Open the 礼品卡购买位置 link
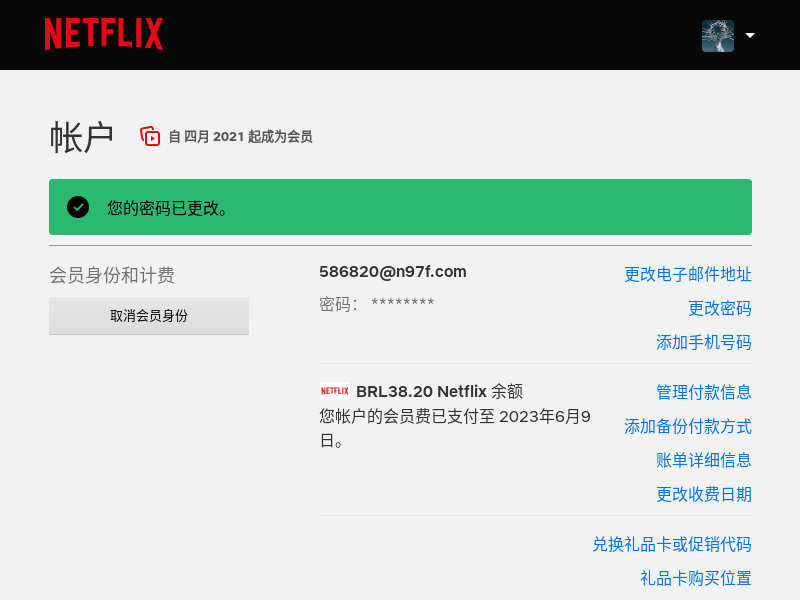Screen dimensions: 800x600 point(696,579)
